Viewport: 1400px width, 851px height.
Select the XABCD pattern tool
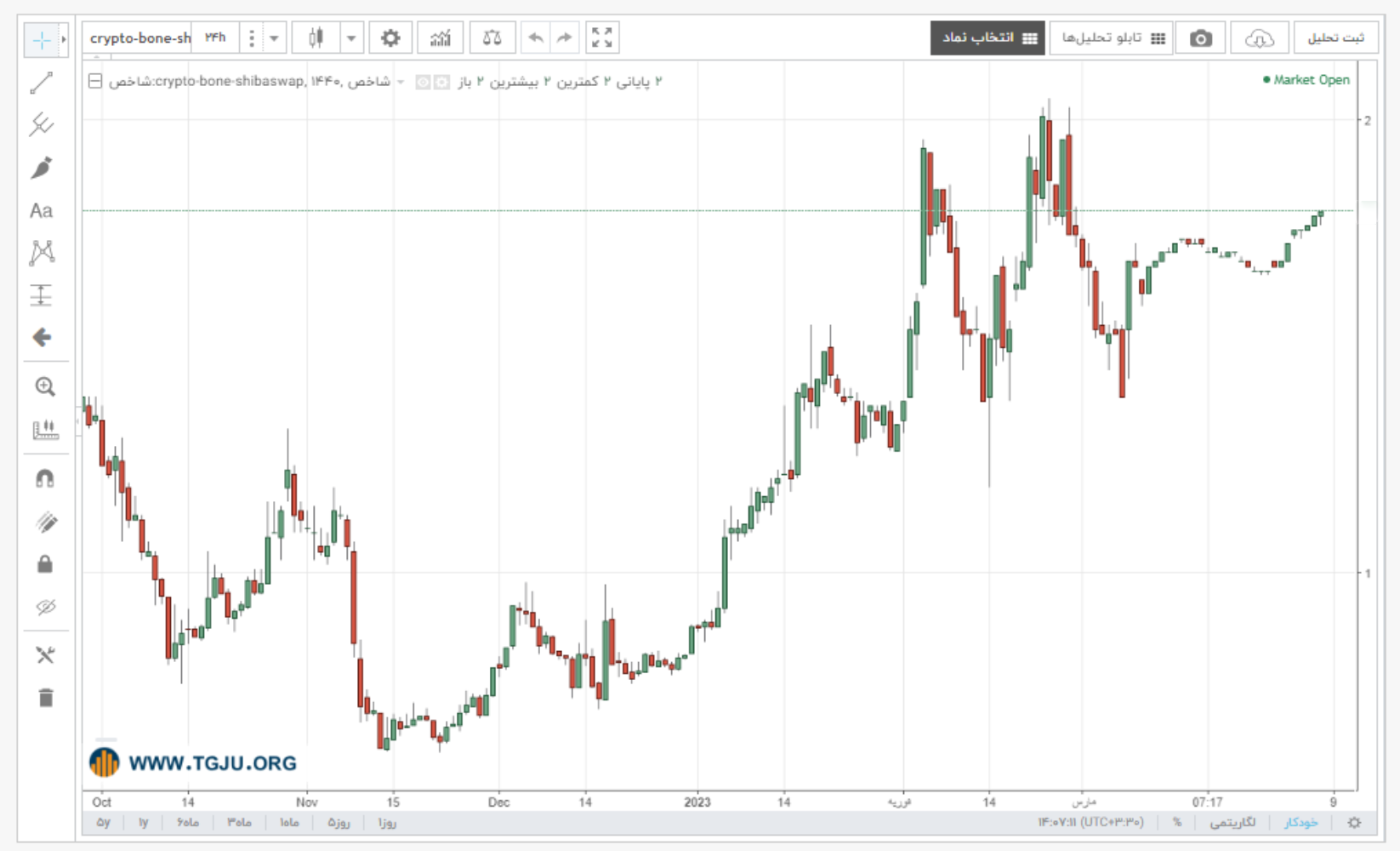point(41,253)
